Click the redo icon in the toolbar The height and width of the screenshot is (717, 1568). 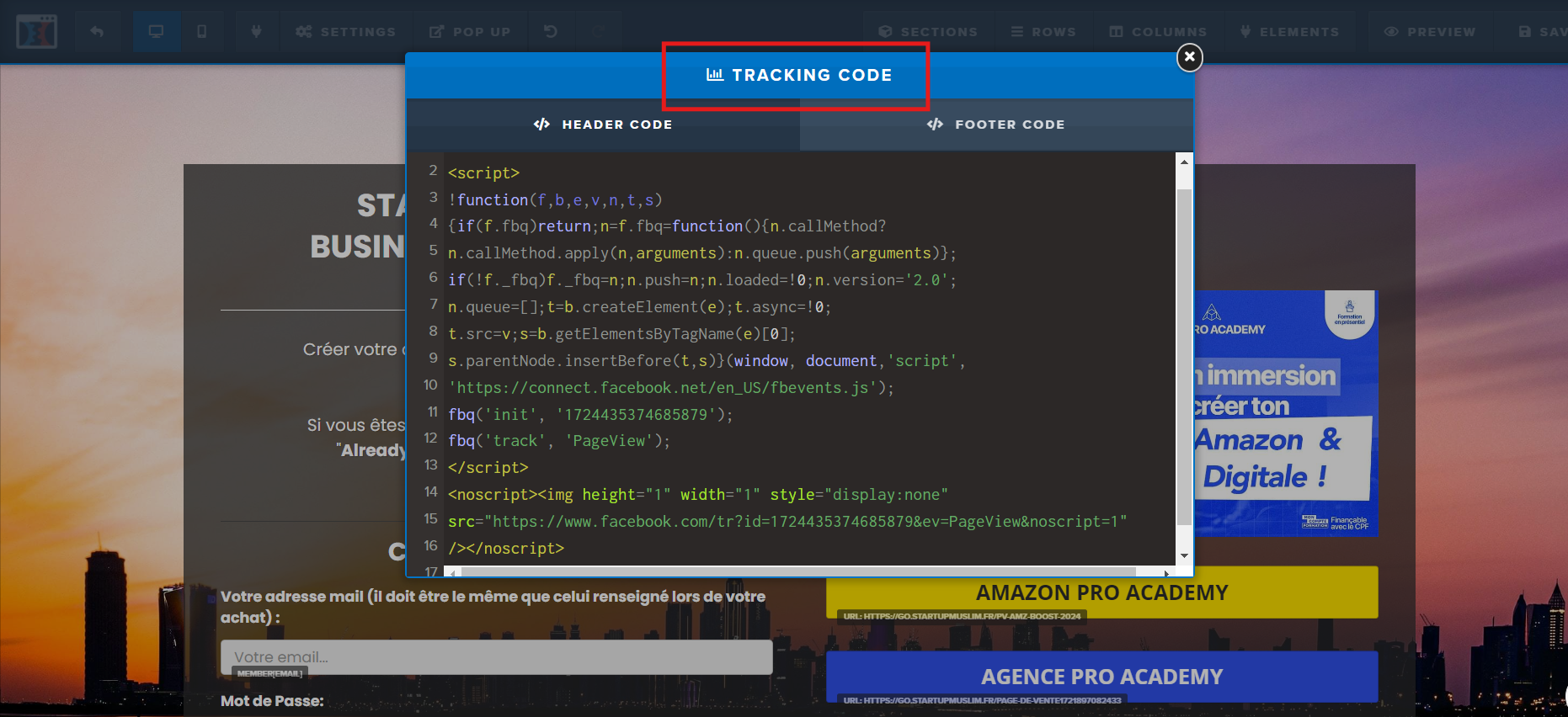point(599,31)
